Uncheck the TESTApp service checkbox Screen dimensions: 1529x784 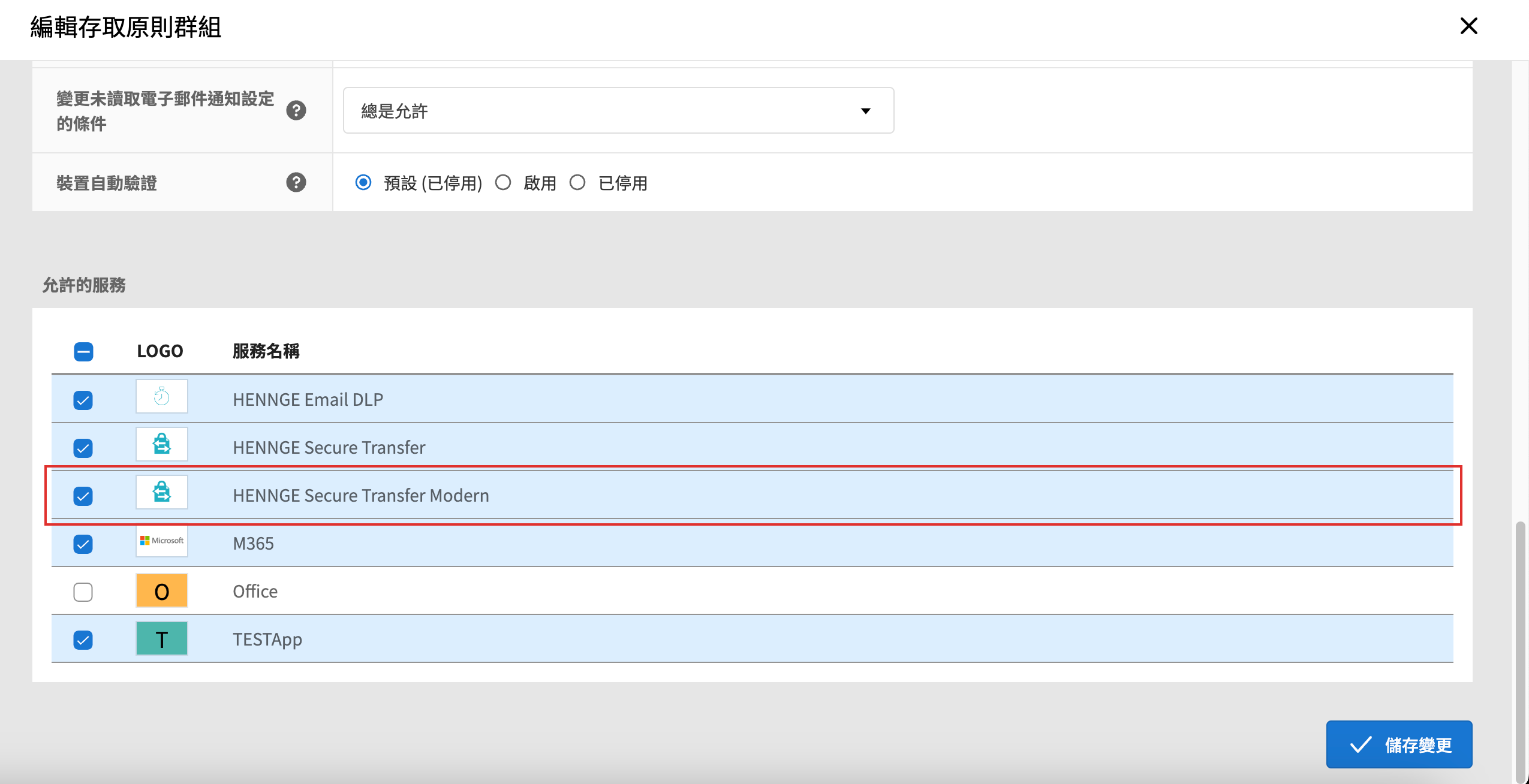[83, 640]
